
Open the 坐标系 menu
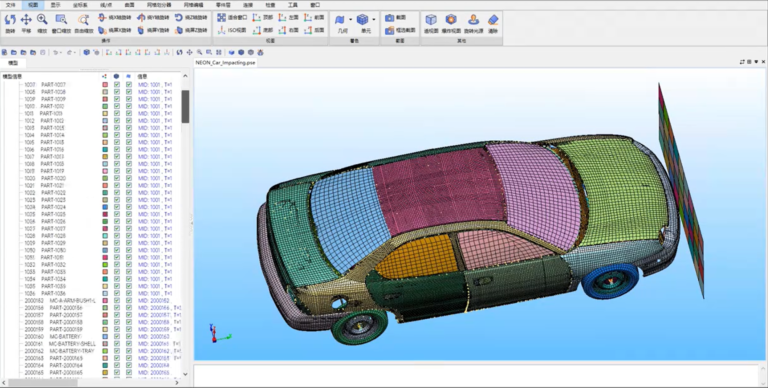point(80,5)
